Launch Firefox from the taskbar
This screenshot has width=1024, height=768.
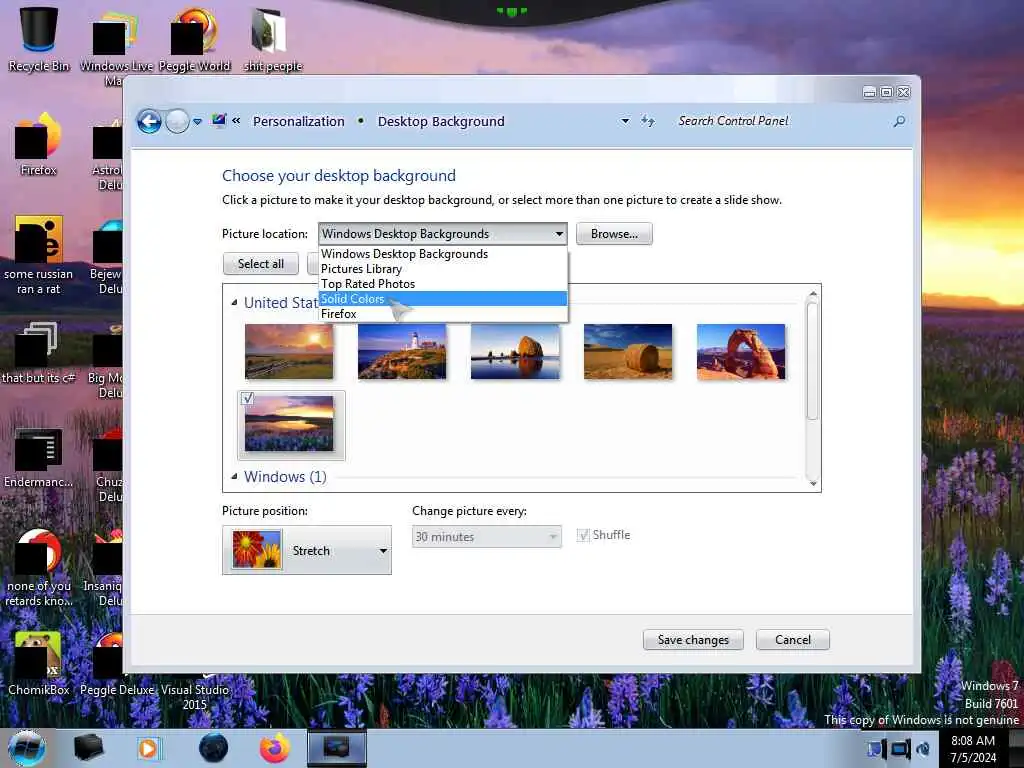(275, 748)
